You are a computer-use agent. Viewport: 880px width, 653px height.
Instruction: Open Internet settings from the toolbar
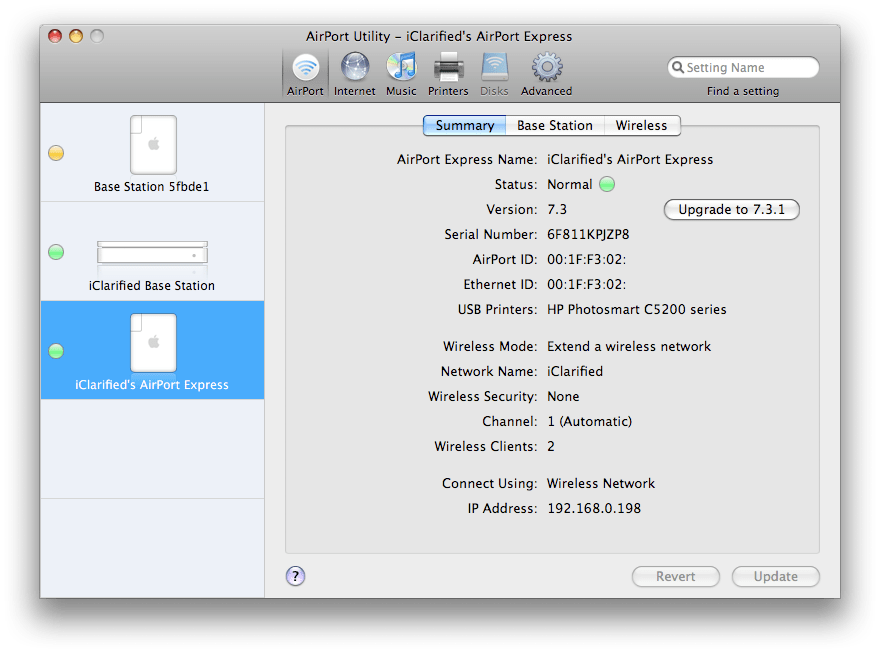(x=354, y=68)
